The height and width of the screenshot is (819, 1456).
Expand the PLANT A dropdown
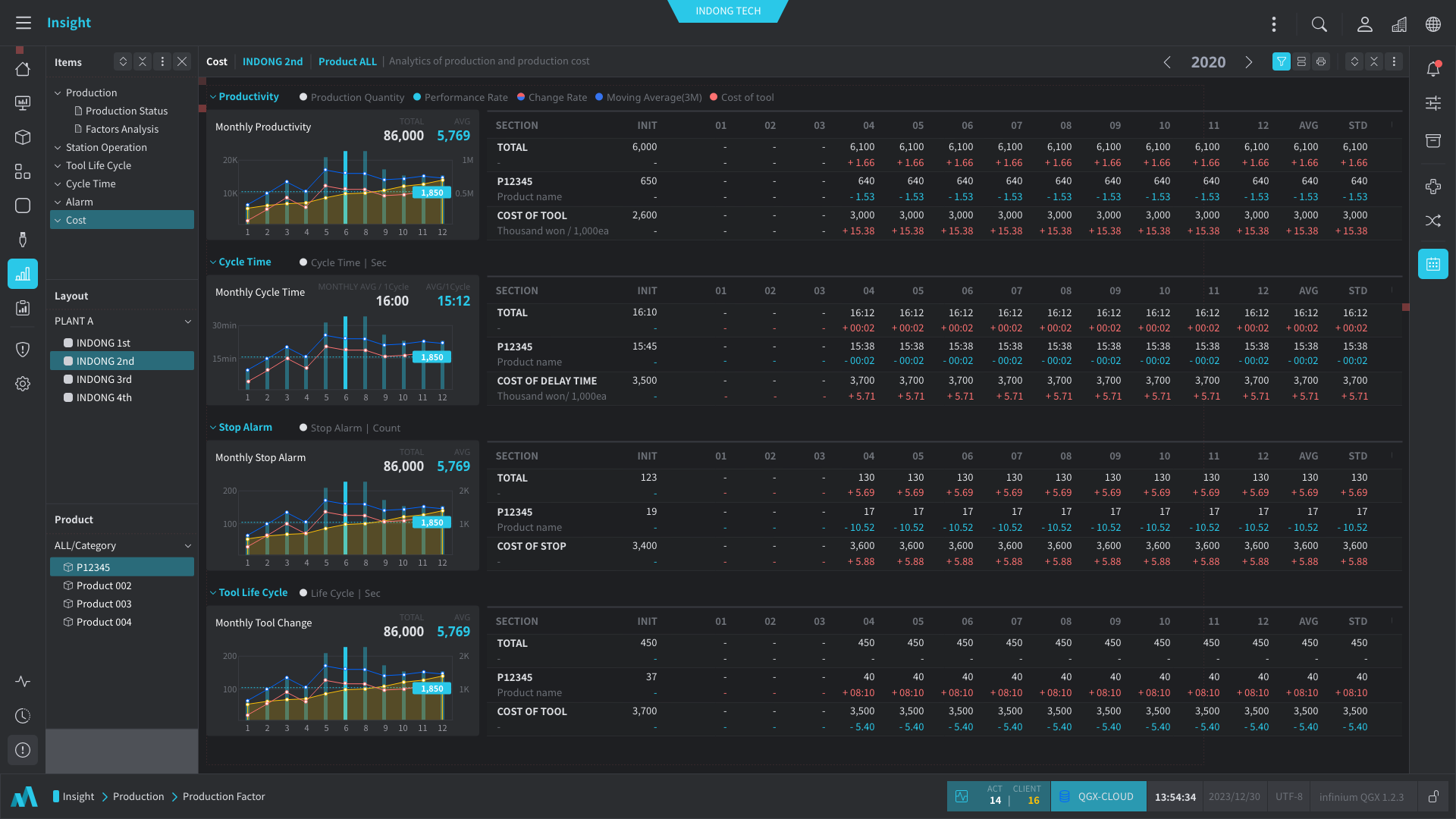coord(187,321)
